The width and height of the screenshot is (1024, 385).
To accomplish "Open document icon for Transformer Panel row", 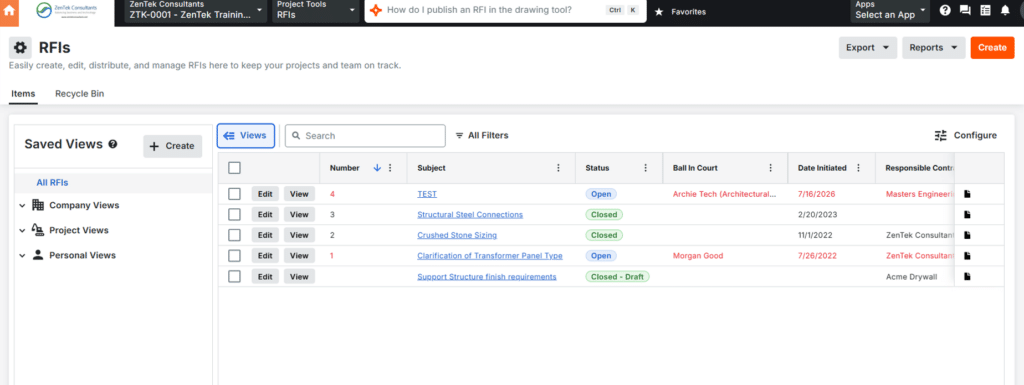I will [967, 256].
